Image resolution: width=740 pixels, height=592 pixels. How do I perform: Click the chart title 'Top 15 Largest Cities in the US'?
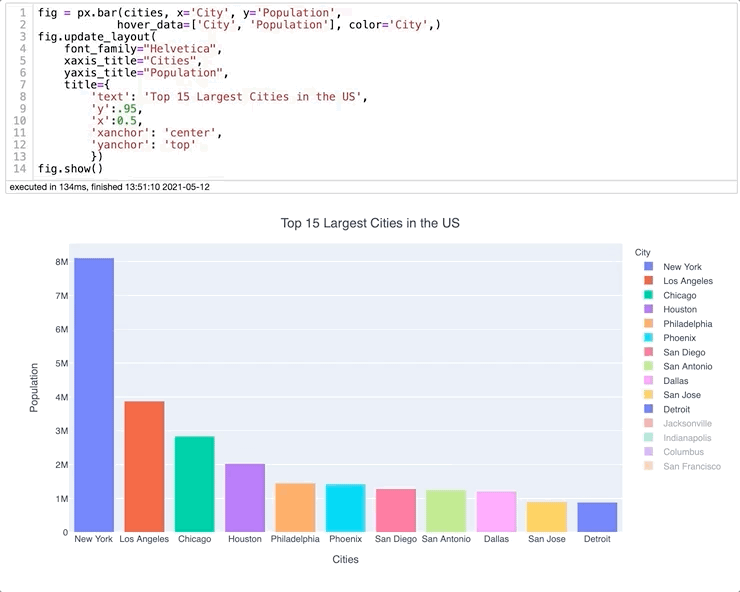coord(370,223)
